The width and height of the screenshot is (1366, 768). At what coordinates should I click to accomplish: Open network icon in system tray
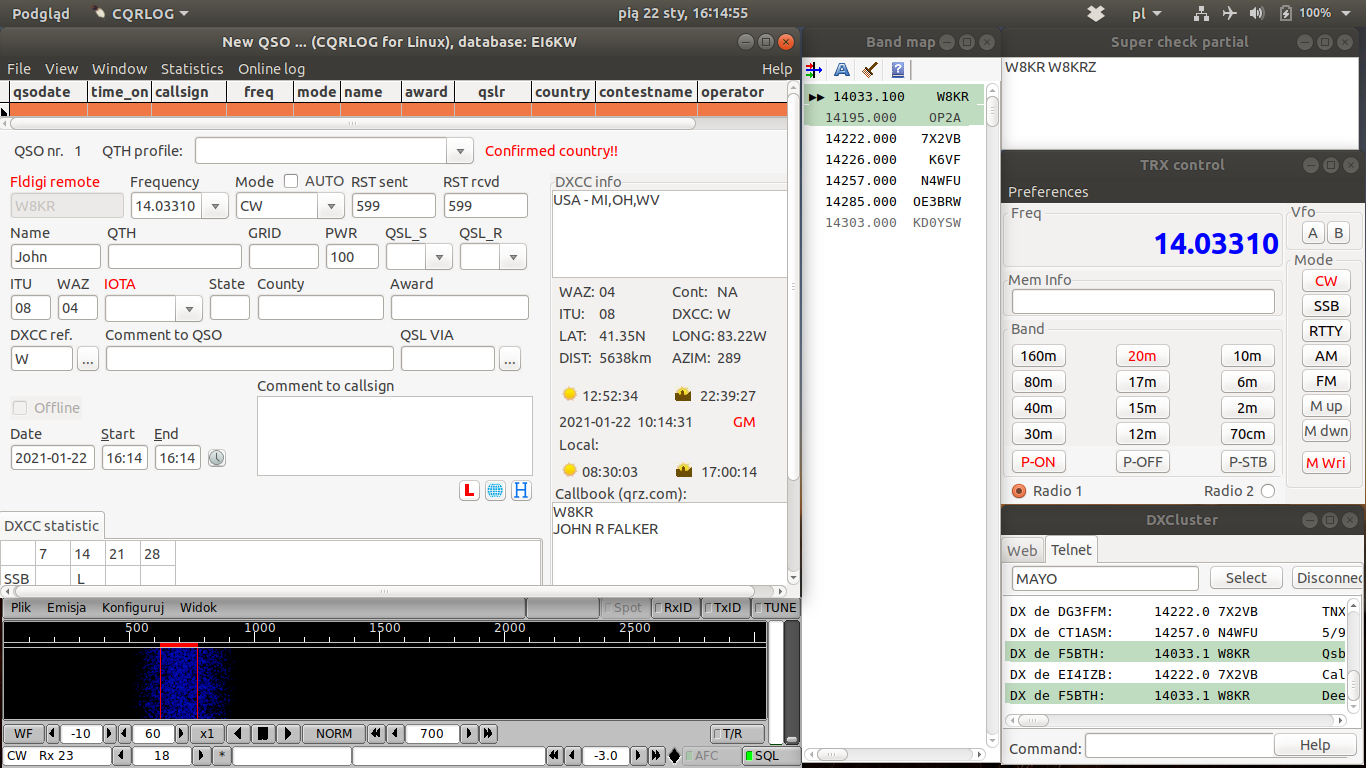tap(1201, 13)
